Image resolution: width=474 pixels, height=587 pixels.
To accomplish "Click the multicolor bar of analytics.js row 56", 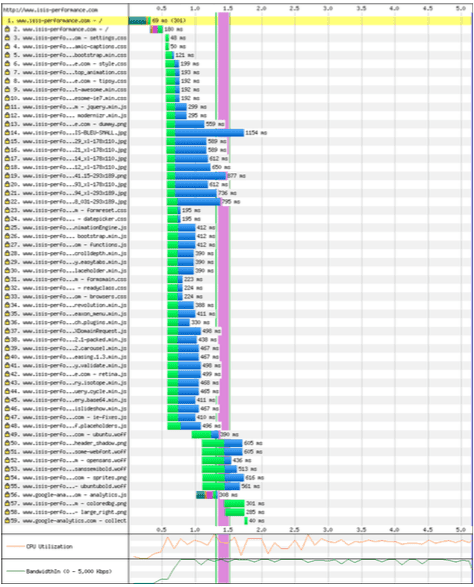I will tap(207, 495).
